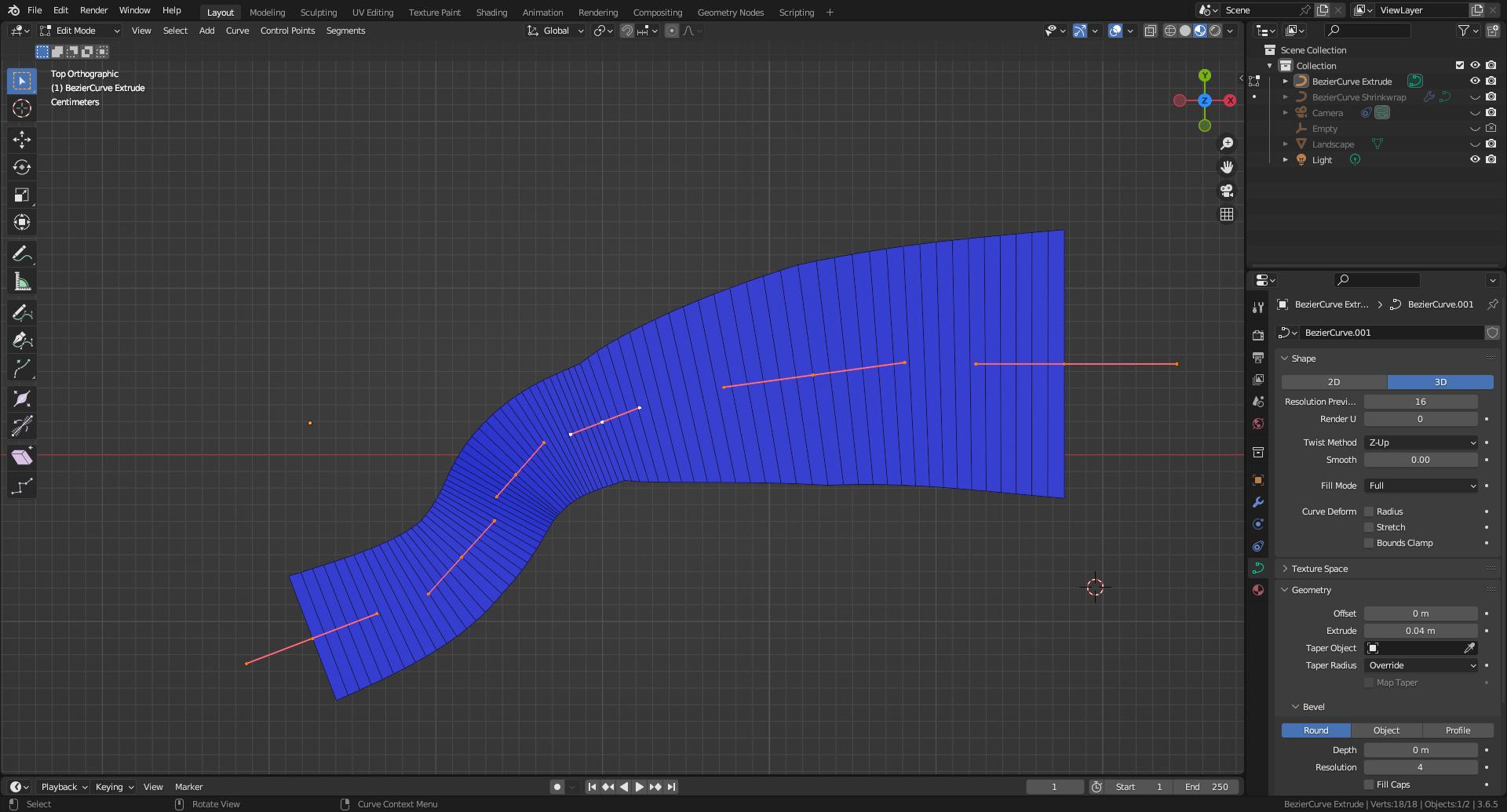Click the viewport zoom magnifier icon

pyautogui.click(x=1227, y=144)
